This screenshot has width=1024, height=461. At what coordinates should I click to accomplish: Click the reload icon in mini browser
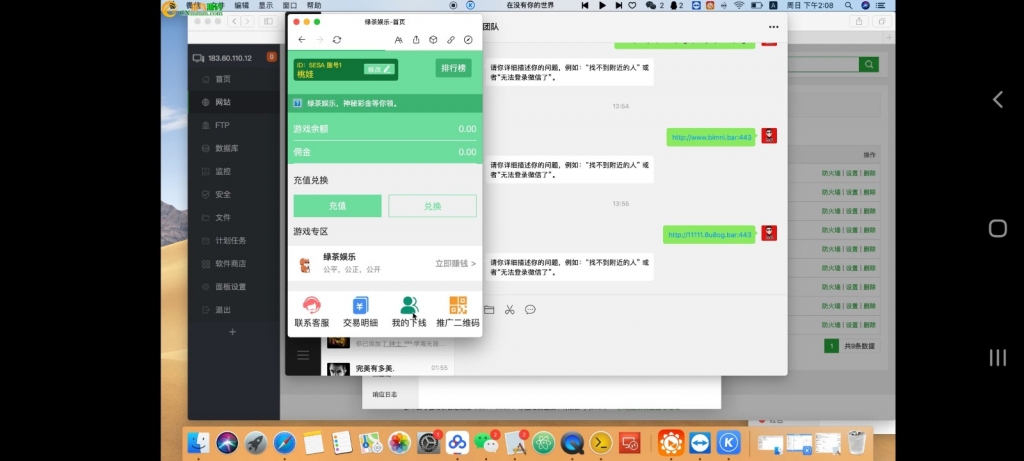coord(337,40)
